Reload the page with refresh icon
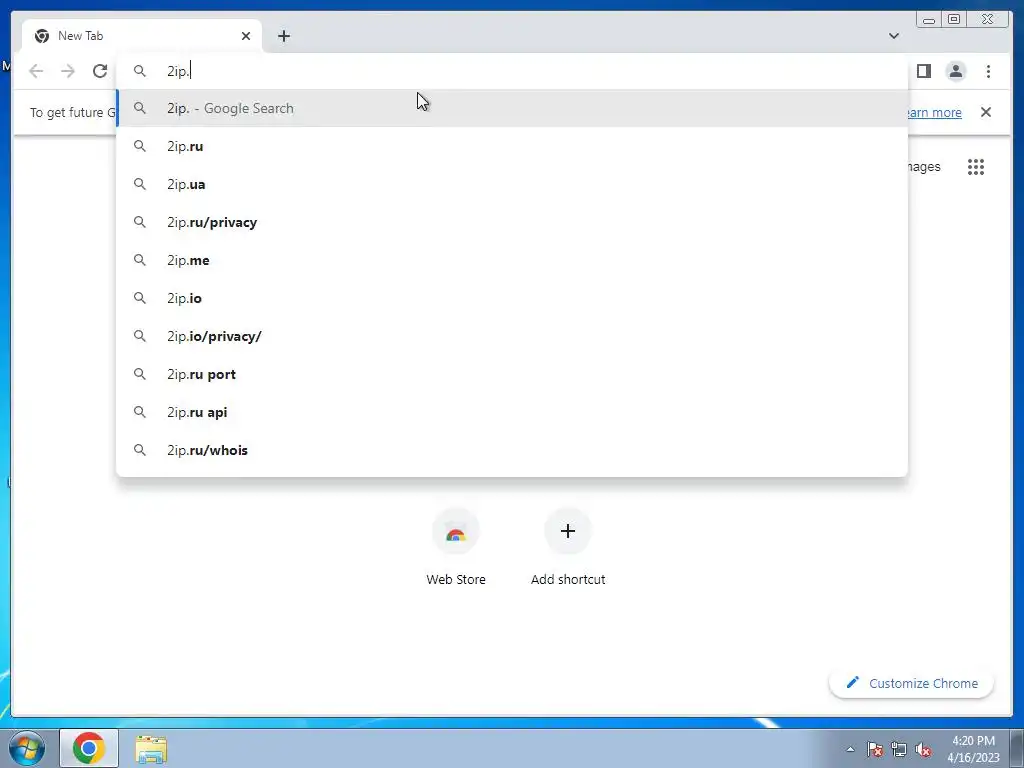The image size is (1024, 768). tap(100, 71)
